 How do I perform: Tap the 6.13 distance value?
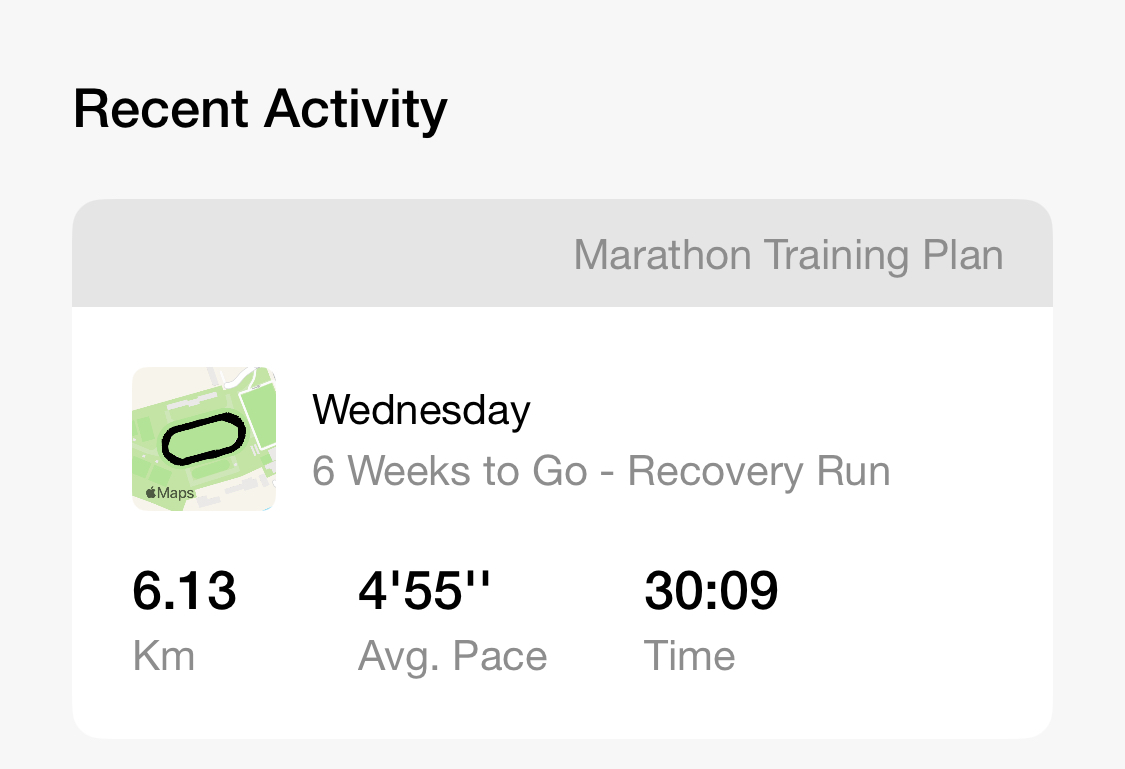point(184,591)
